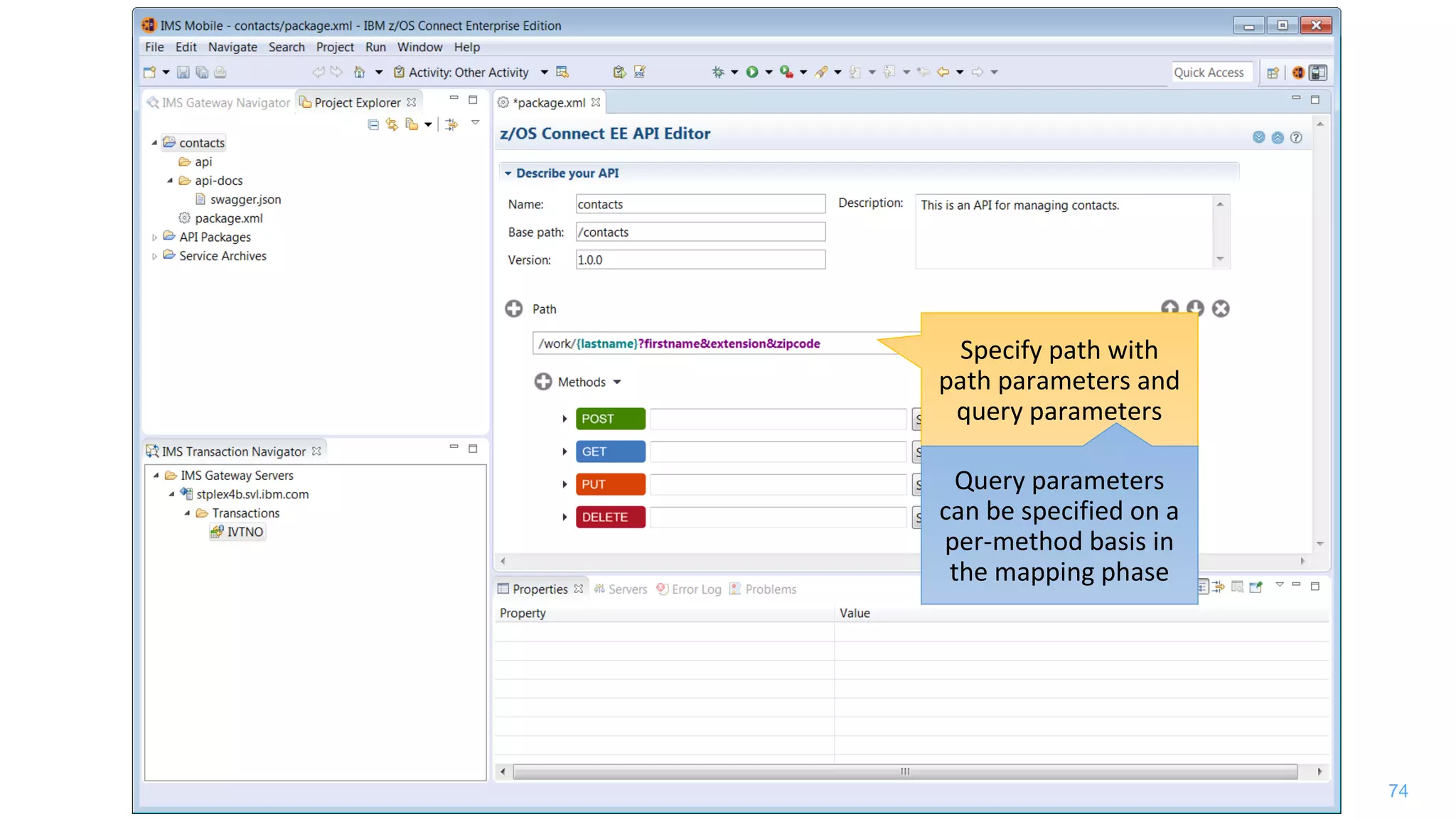1456x819 pixels.
Task: Expand the GET method row
Action: (x=564, y=451)
